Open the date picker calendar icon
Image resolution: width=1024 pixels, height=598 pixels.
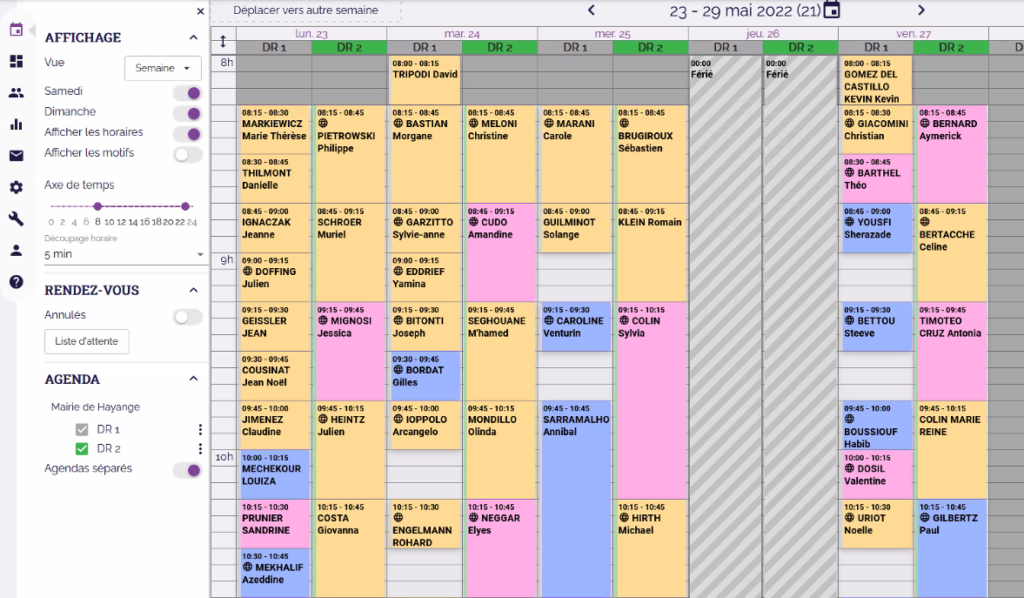[831, 10]
